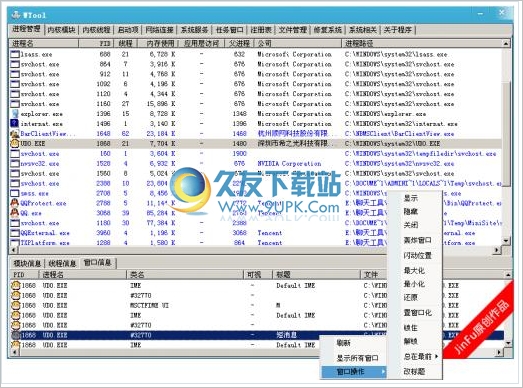
Task: Click the icon of svchost.exe PID 1092
Action: pos(15,84)
